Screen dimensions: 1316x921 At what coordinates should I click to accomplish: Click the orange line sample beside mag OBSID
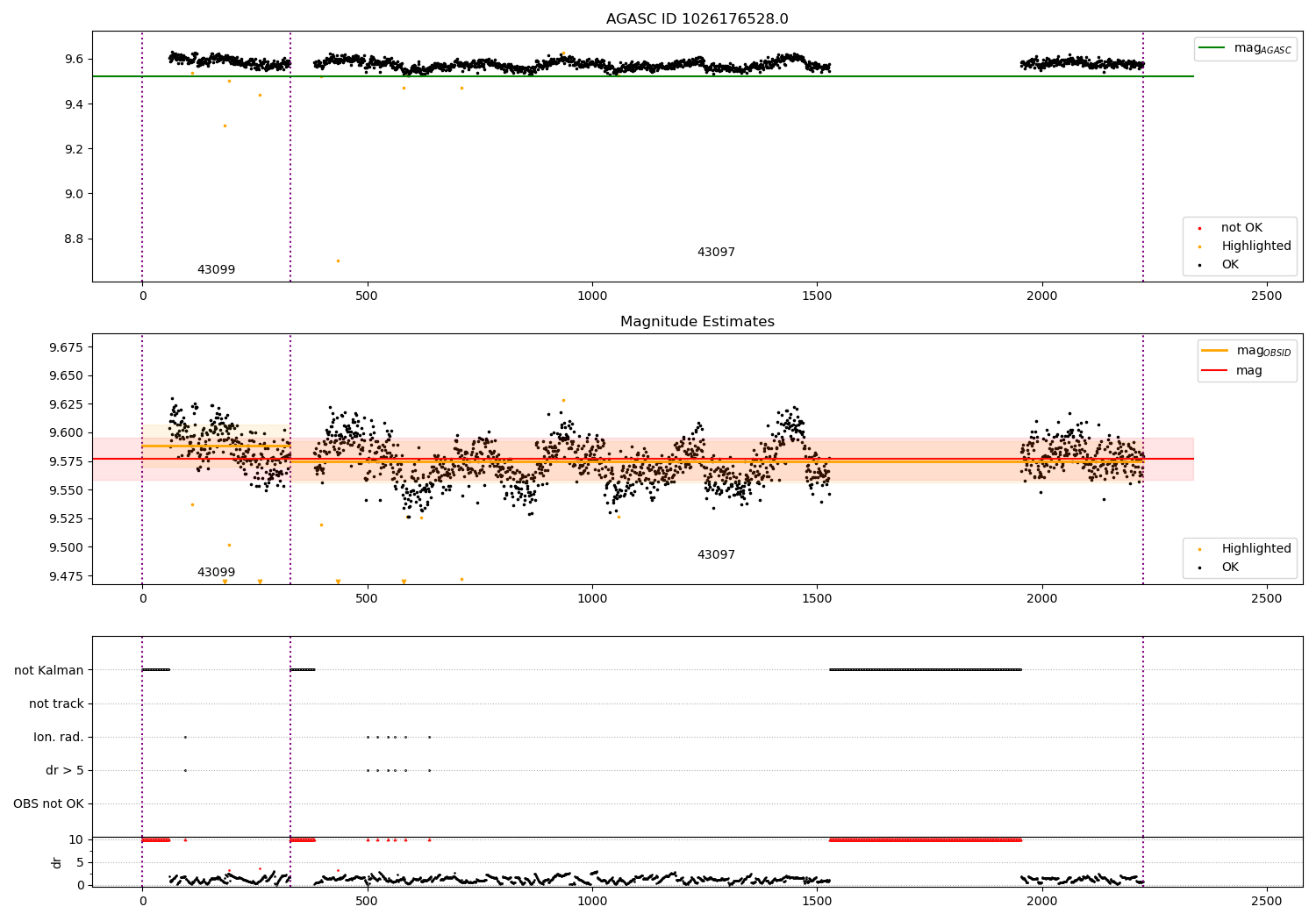(1214, 351)
